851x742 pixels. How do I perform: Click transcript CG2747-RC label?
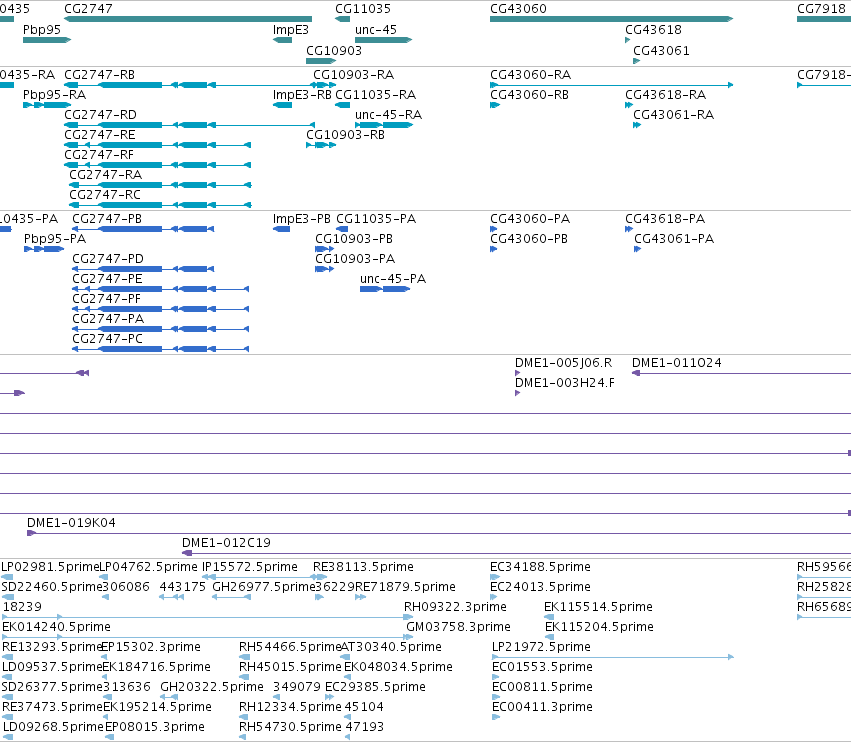point(105,194)
